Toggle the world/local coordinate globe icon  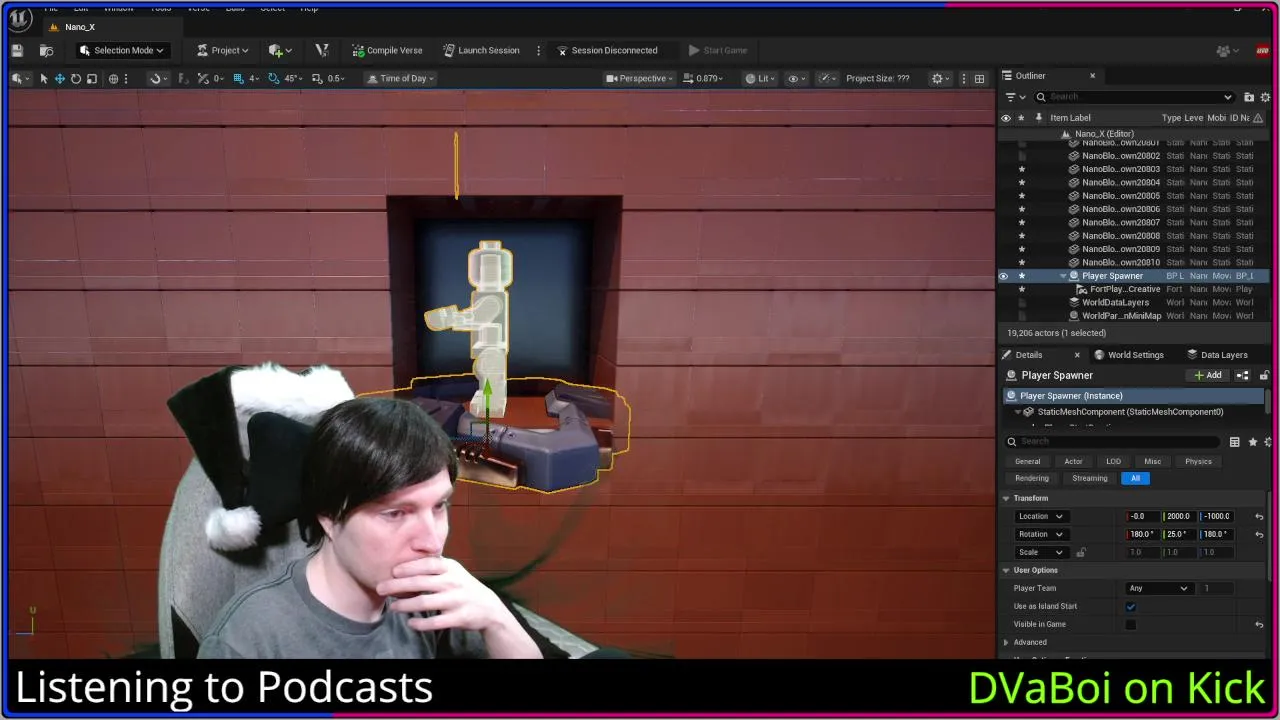tap(113, 78)
